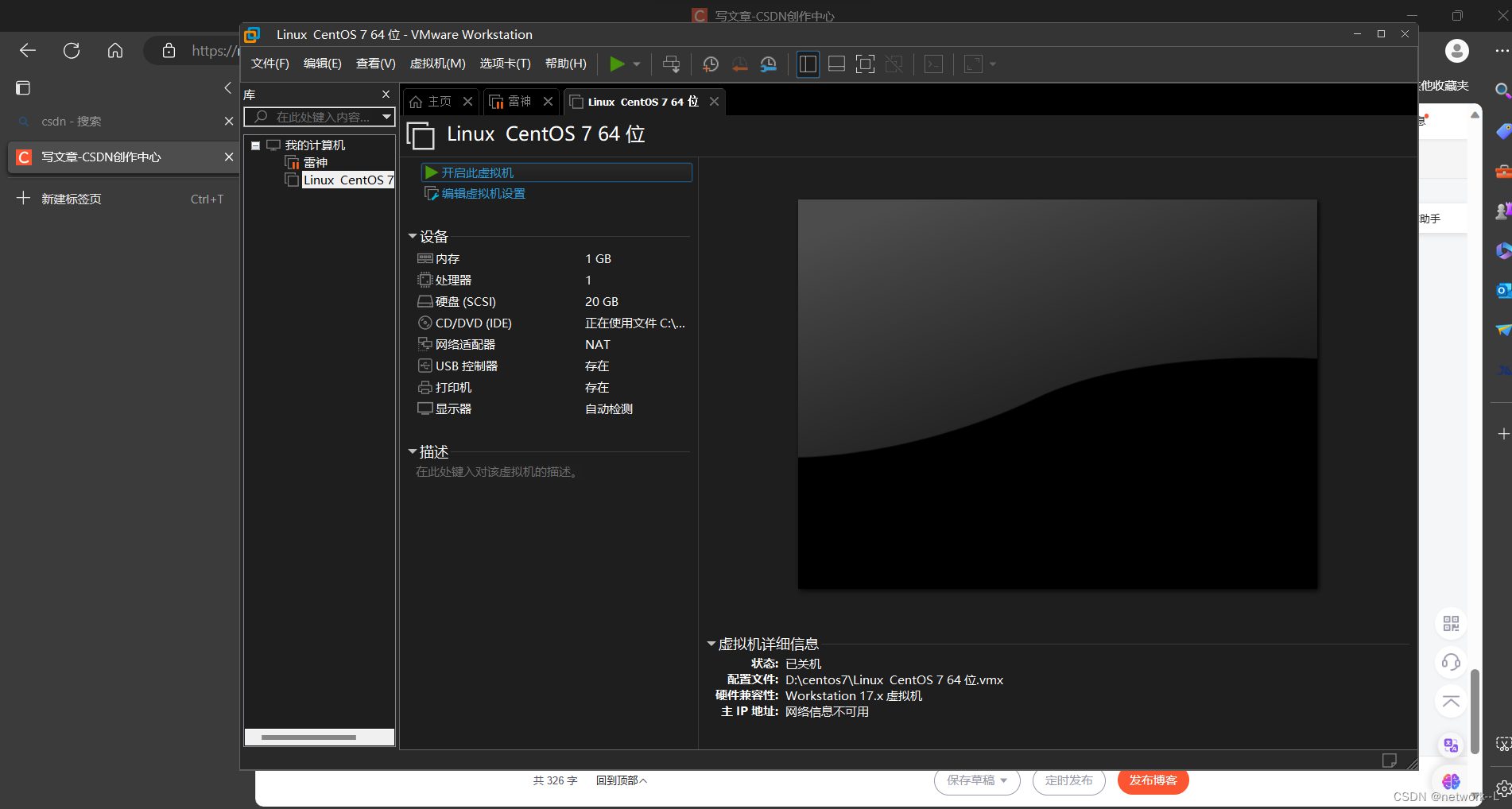Close the Linux CentOS 7 64 位 tab
This screenshot has width=1512, height=809.
[714, 102]
